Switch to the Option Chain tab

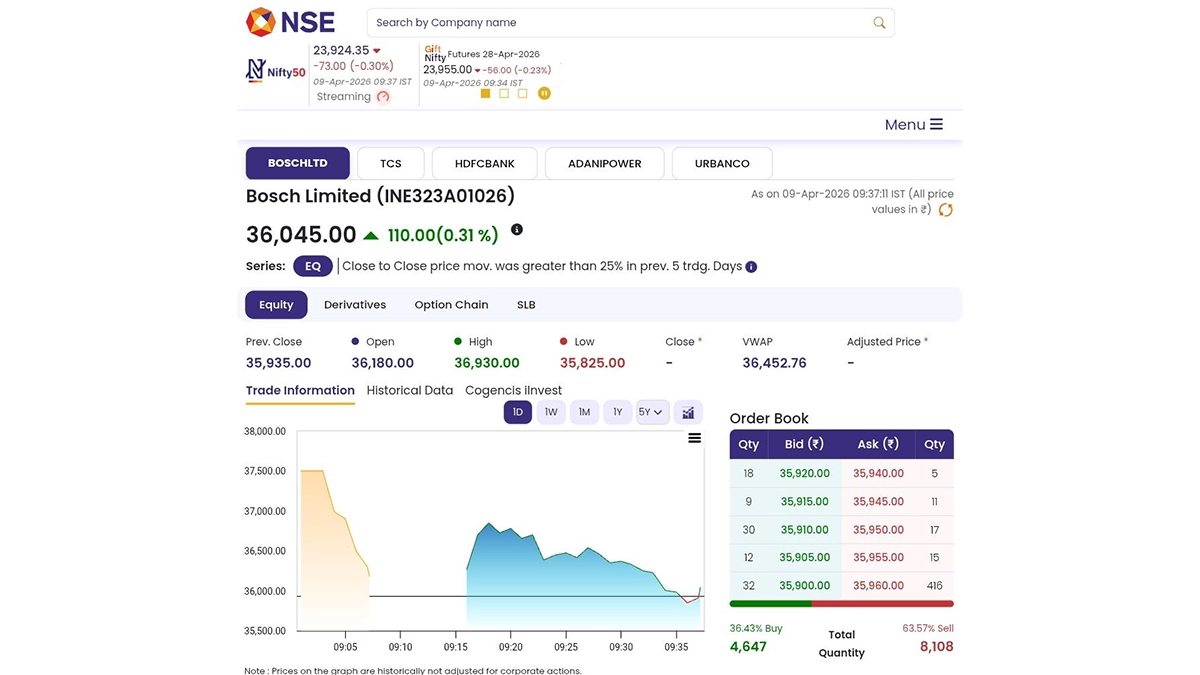[x=451, y=305]
